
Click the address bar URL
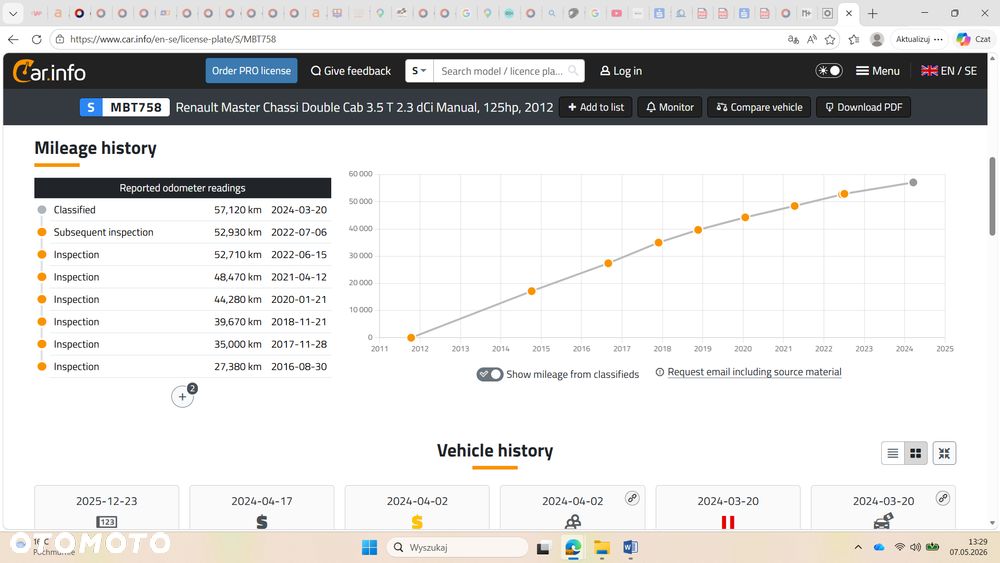coord(173,39)
